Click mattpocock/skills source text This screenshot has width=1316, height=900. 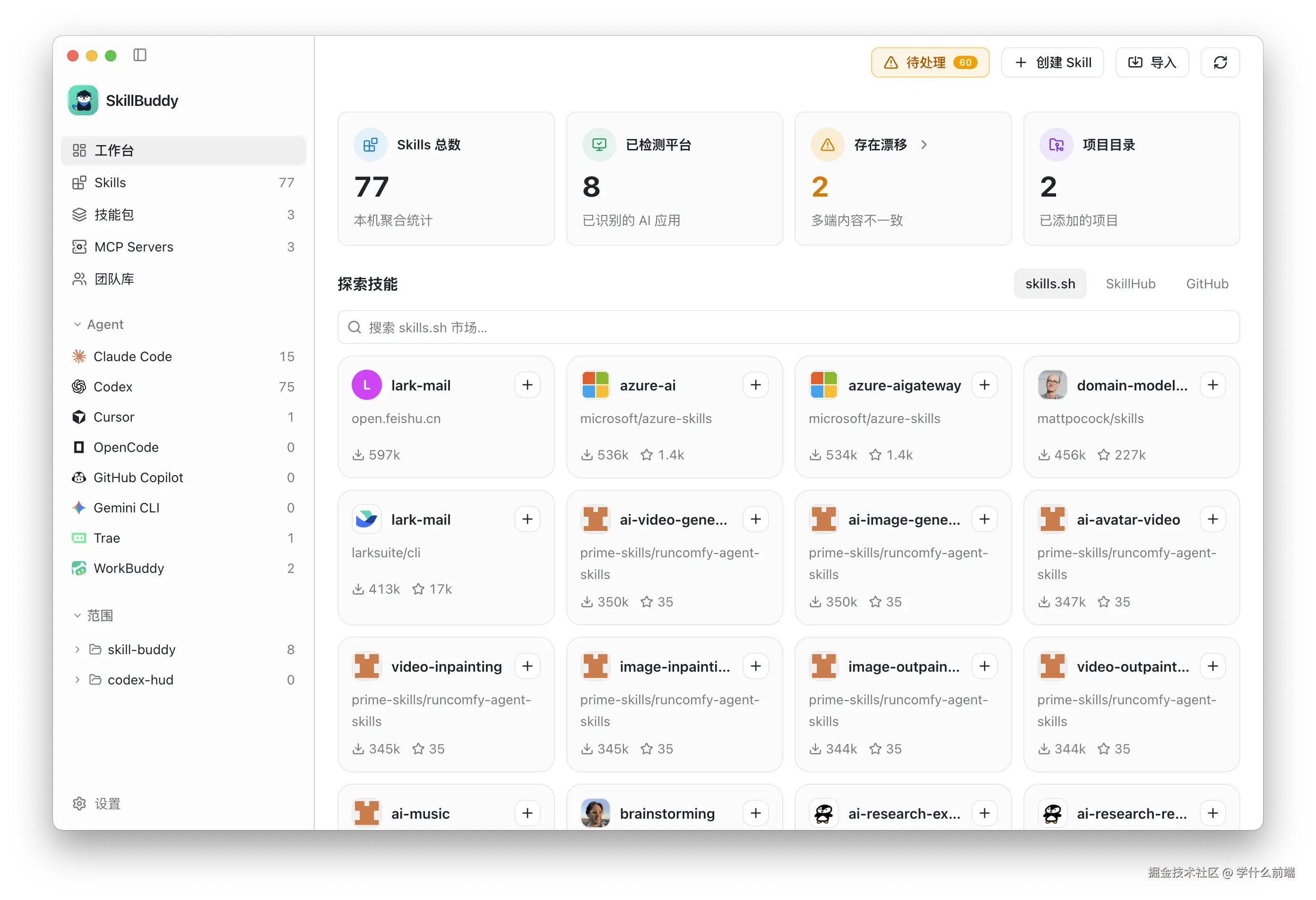(1090, 418)
